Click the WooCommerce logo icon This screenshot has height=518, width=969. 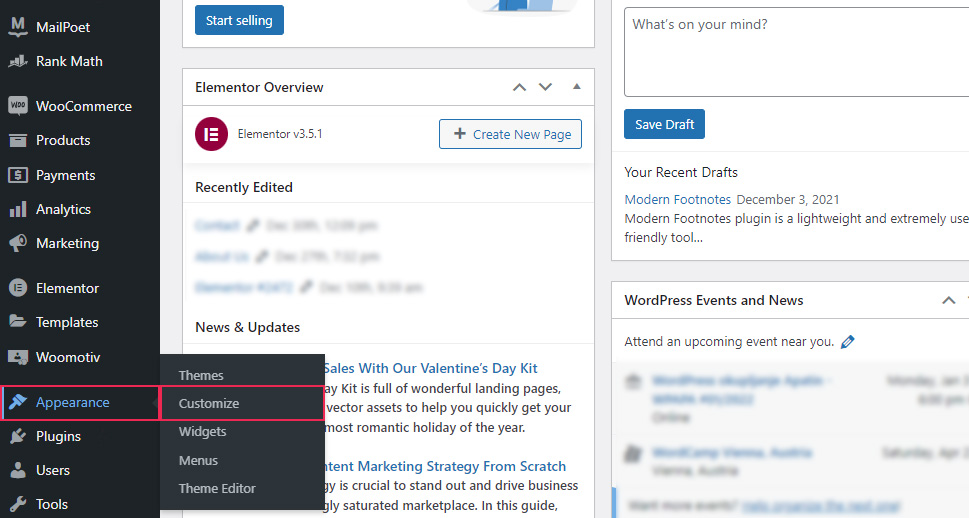[x=17, y=106]
